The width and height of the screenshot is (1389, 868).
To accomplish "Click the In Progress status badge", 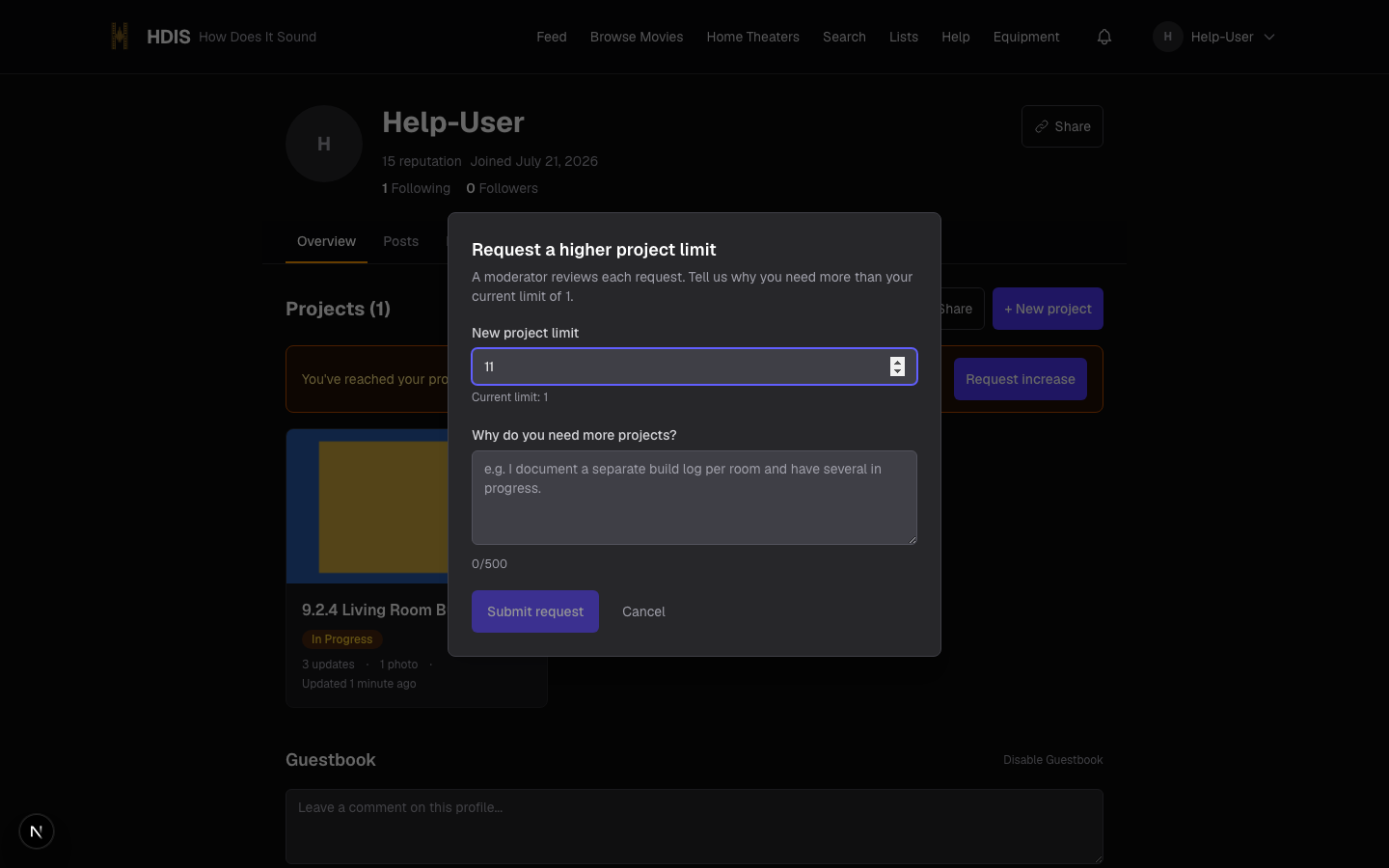I will click(341, 639).
